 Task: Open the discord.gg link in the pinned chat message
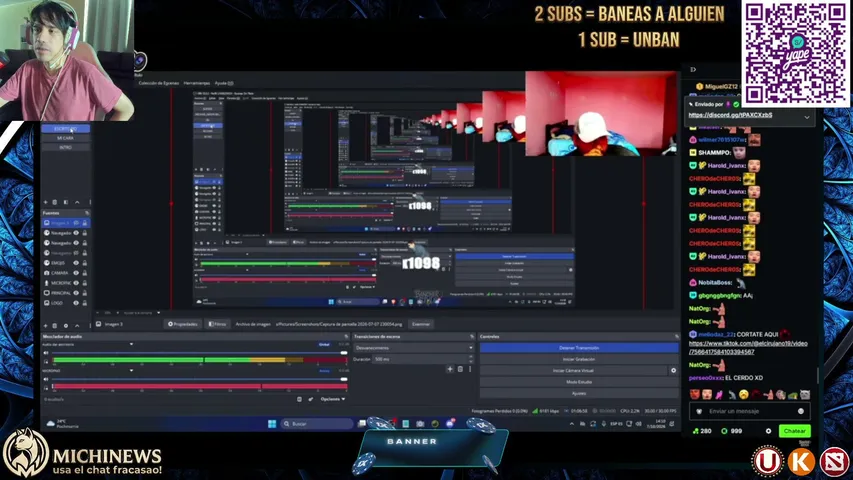730,115
